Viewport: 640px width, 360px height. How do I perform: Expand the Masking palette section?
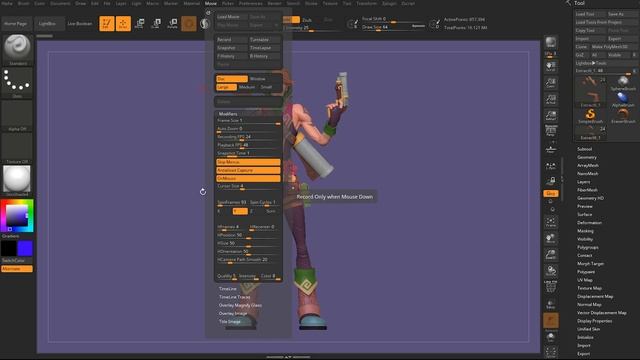[585, 231]
